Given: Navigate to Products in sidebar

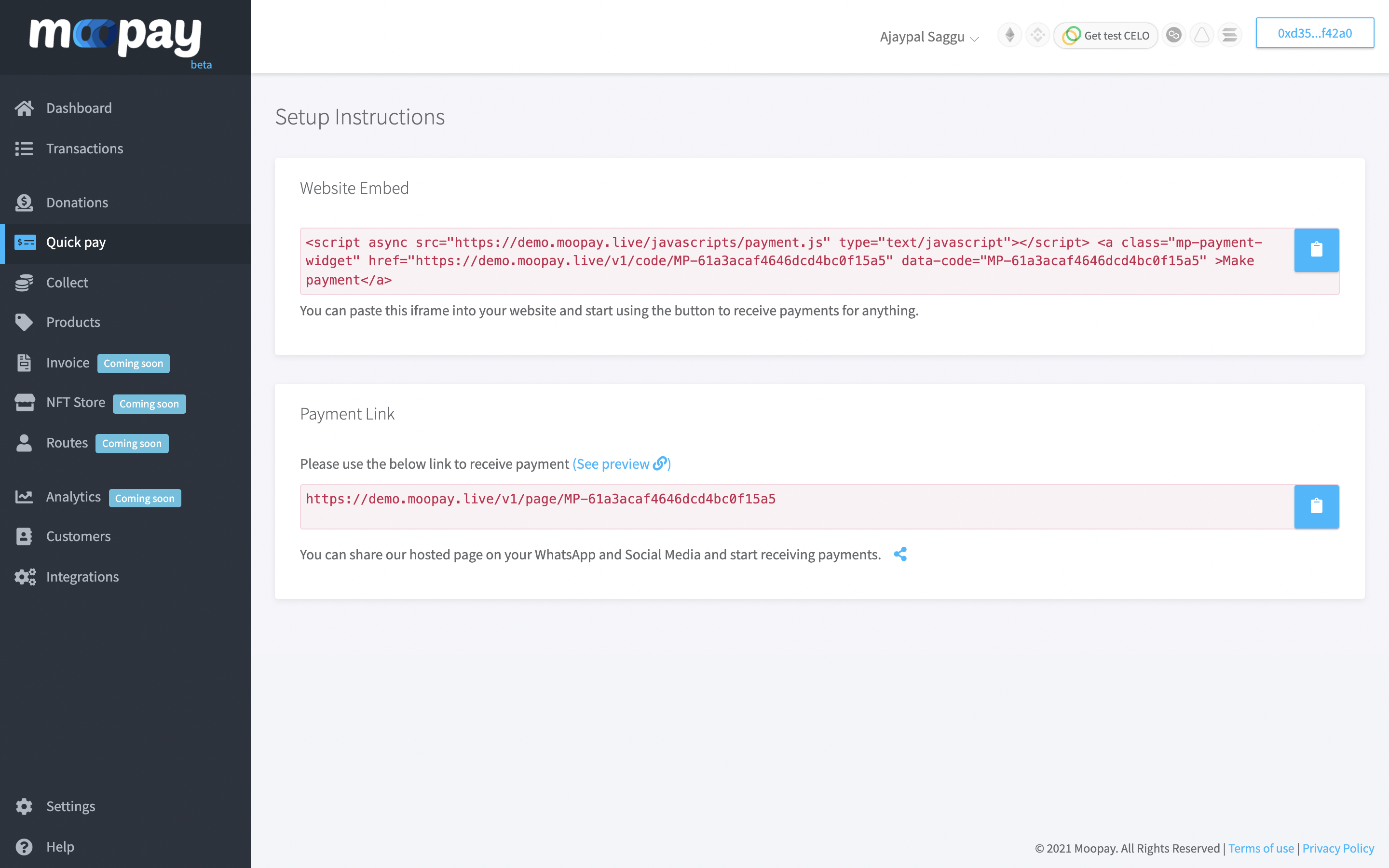Looking at the screenshot, I should pos(73,322).
